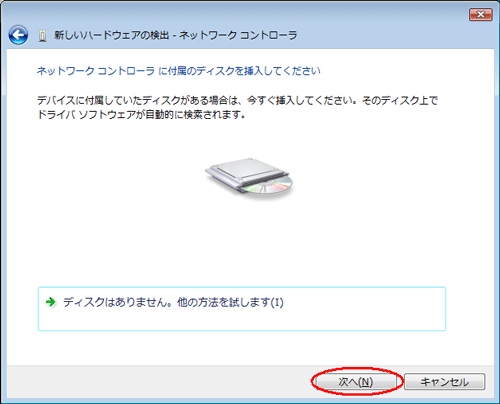Click blank white area below drive image
500x404 pixels.
pyautogui.click(x=249, y=240)
